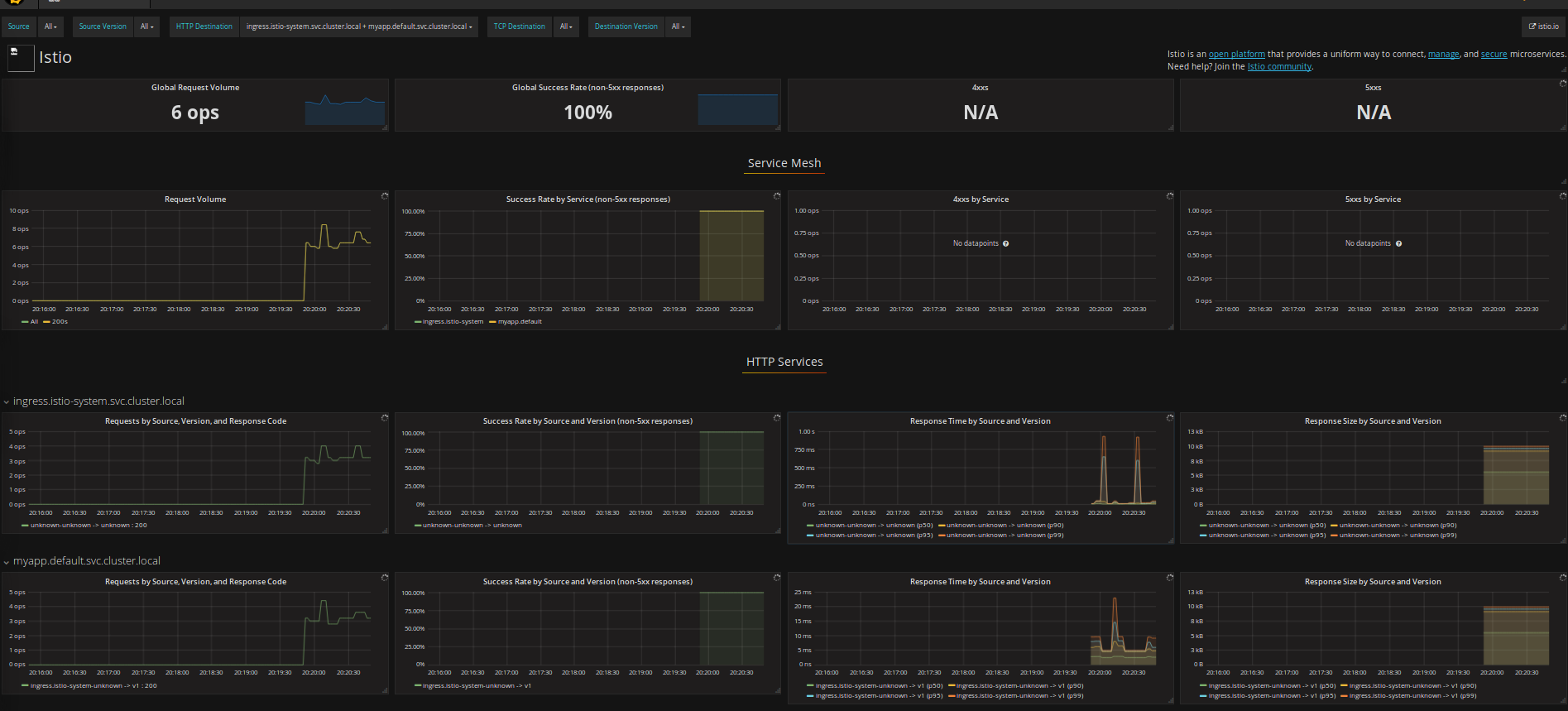Toggle 'ingress.istio-system-unknown -> v1 : 200' legend series

pos(94,686)
